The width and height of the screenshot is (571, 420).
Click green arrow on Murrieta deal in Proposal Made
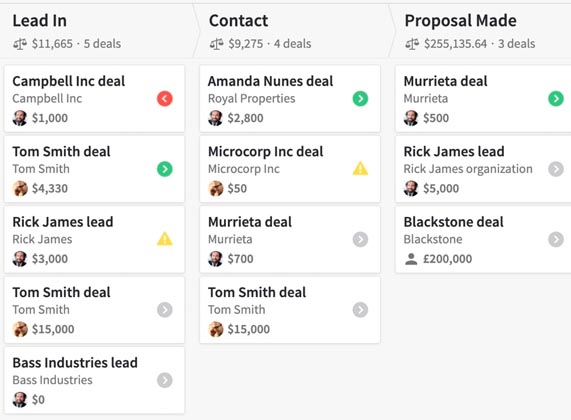click(x=556, y=98)
